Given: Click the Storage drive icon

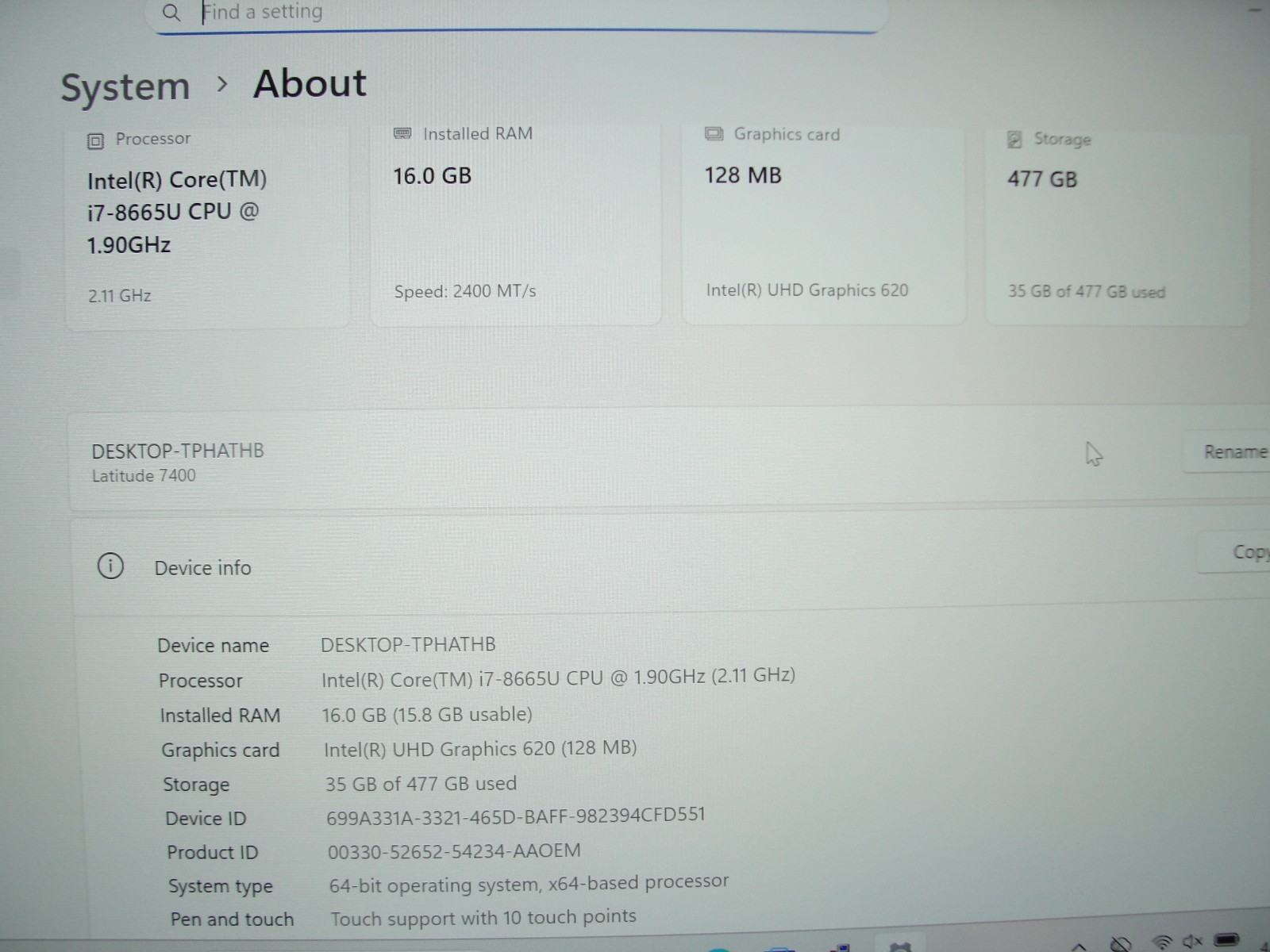Looking at the screenshot, I should 1014,140.
